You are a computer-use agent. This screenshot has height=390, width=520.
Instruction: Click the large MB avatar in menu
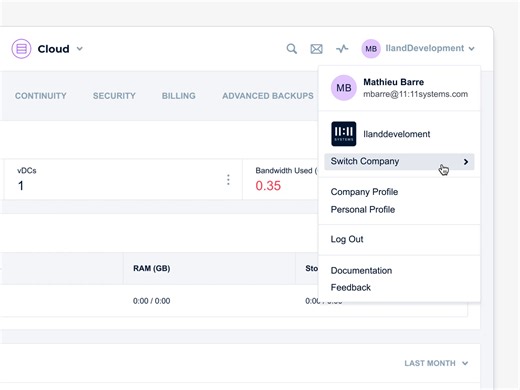[344, 88]
